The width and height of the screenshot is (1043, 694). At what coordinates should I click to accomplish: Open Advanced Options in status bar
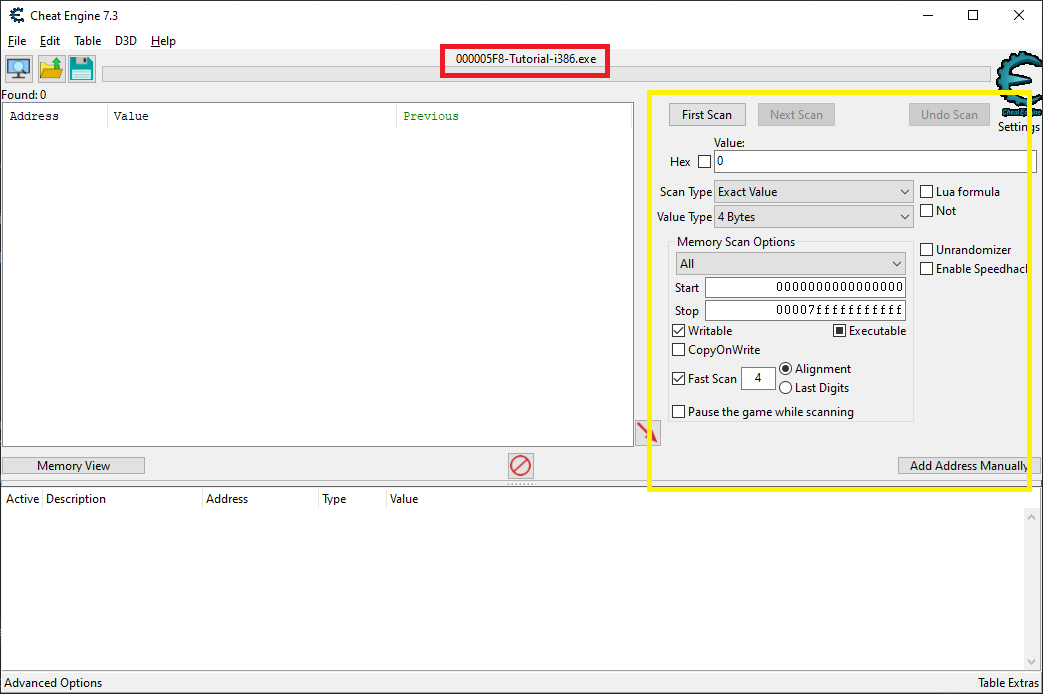(53, 683)
